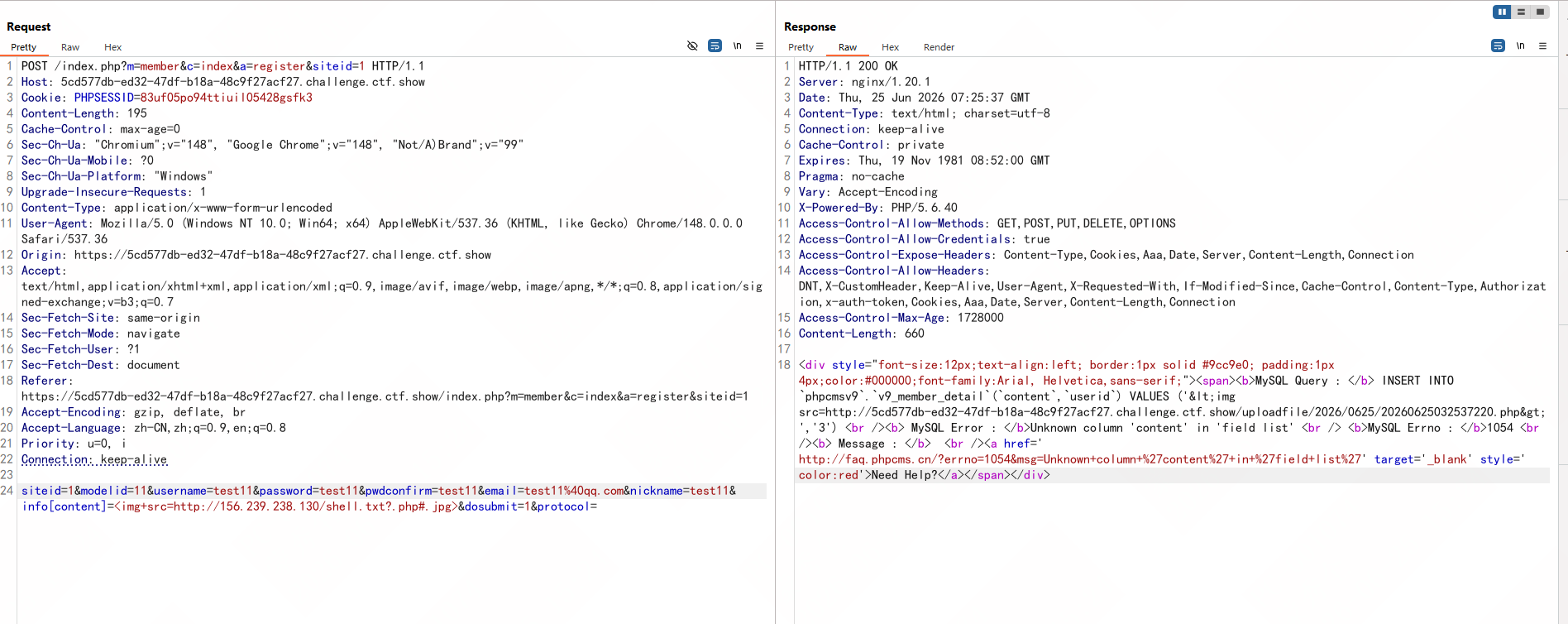Click the Origin header URL
The height and width of the screenshot is (624, 1568).
[x=283, y=255]
